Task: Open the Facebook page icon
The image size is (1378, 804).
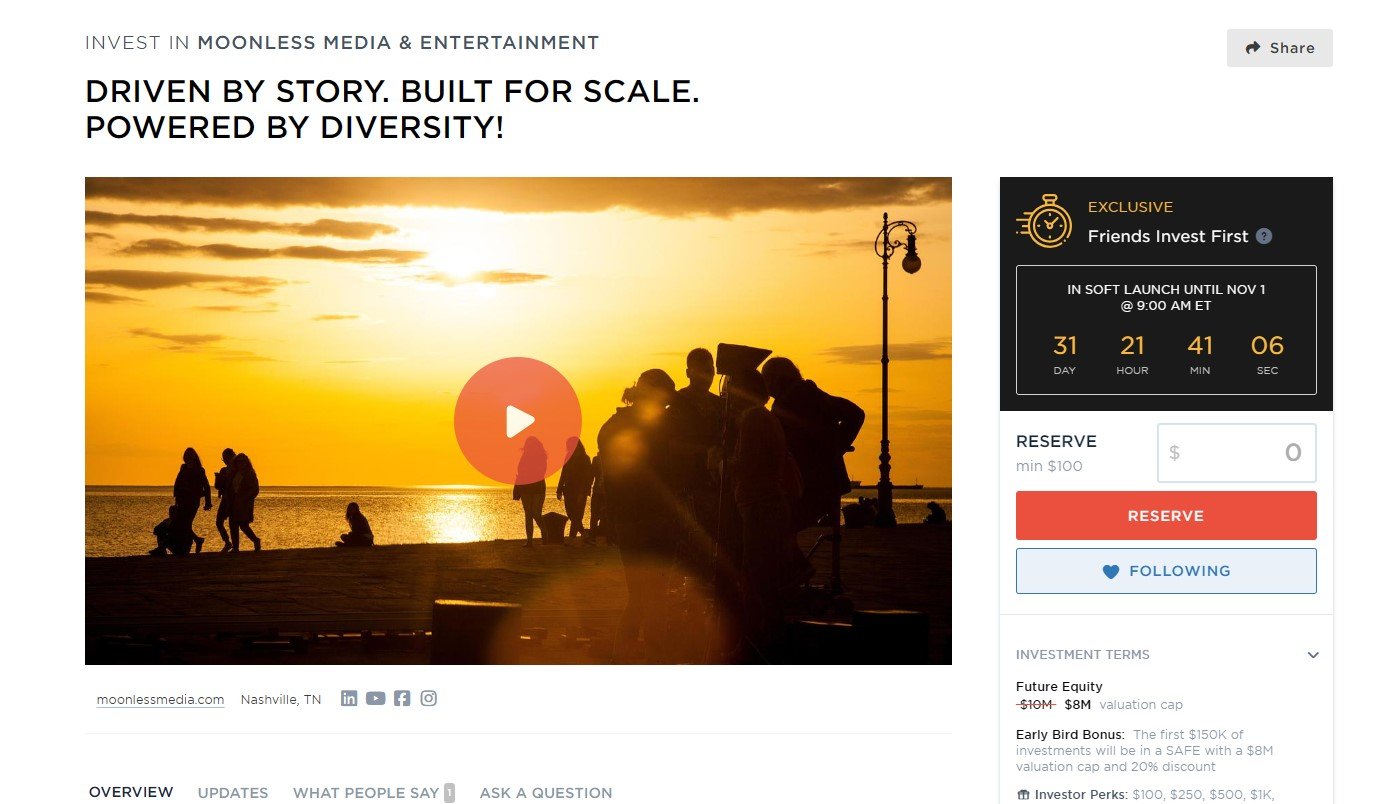Action: tap(402, 698)
